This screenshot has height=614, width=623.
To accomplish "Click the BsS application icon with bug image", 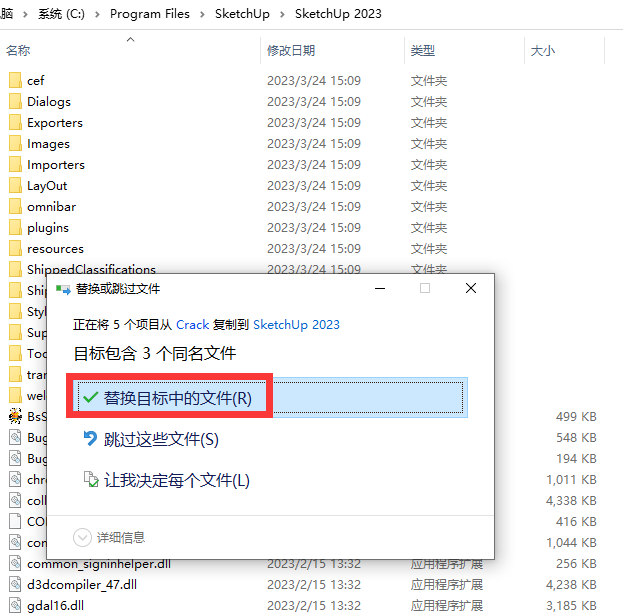I will click(x=15, y=416).
